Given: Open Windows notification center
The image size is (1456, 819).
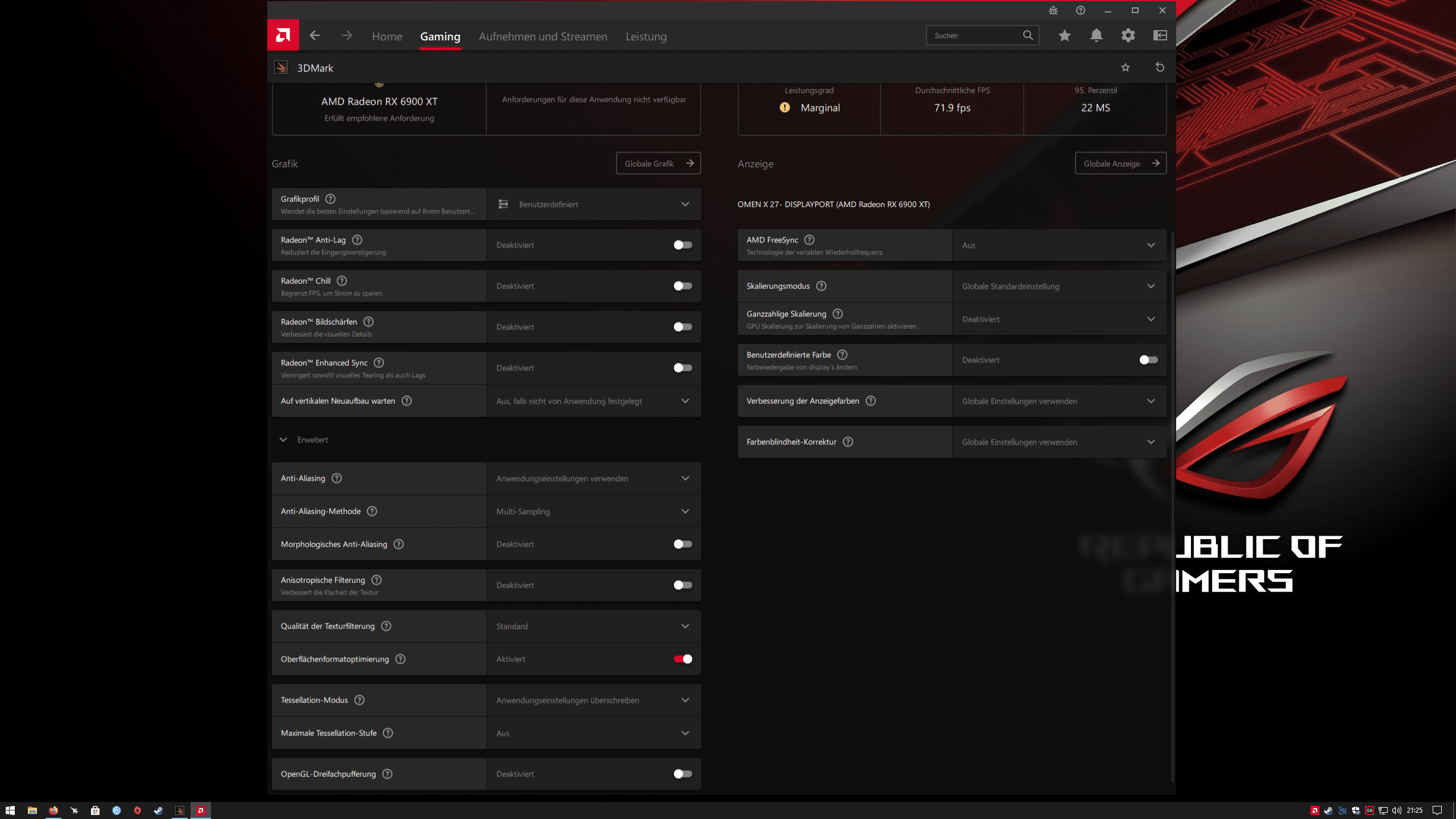Looking at the screenshot, I should tap(1437, 810).
